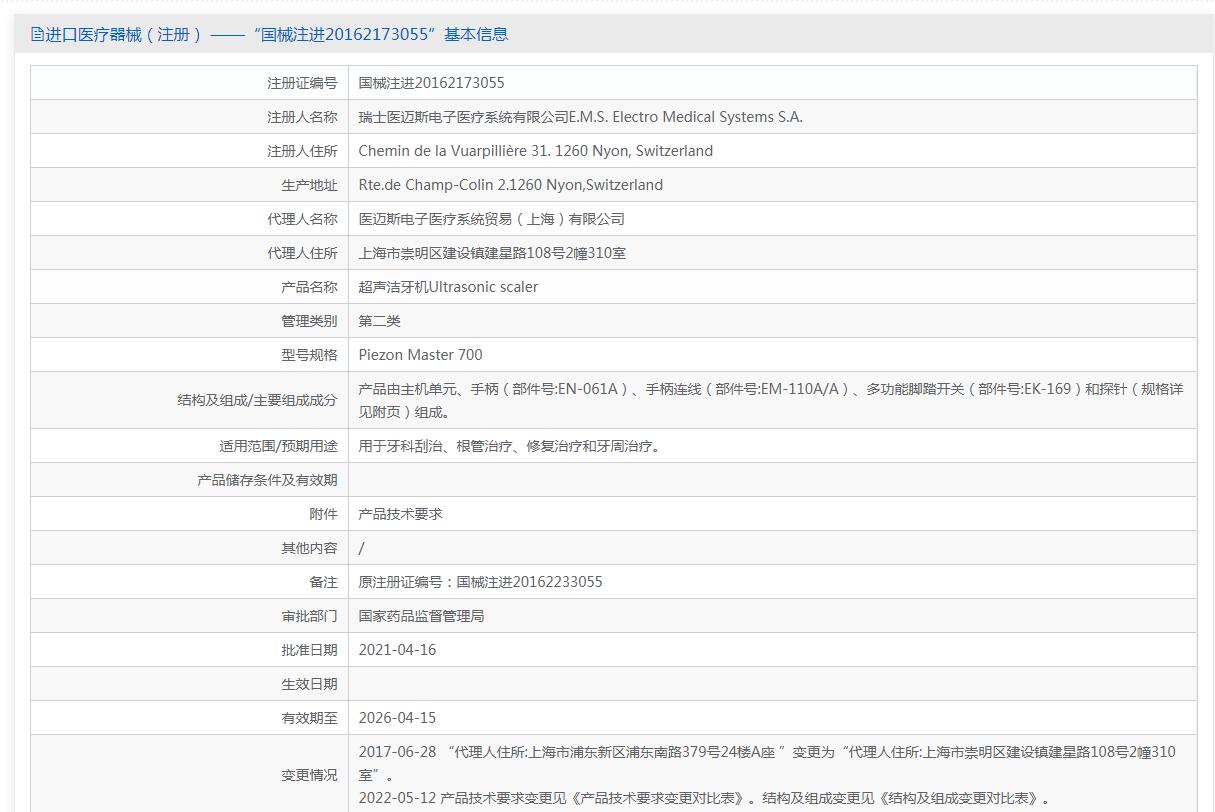Select agent address 上海市崇明区建设镇建星路108号2幢310室
Screen dimensions: 1215x812
click(x=493, y=253)
